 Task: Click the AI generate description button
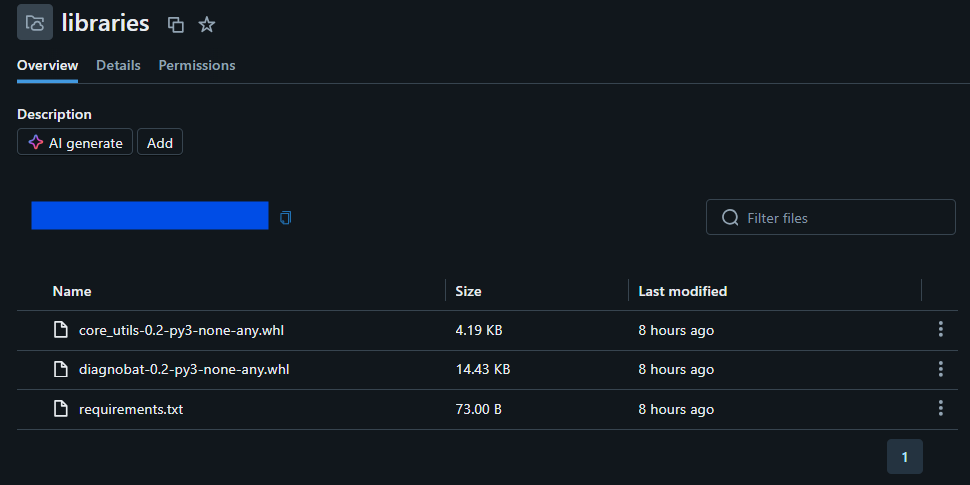[x=75, y=143]
